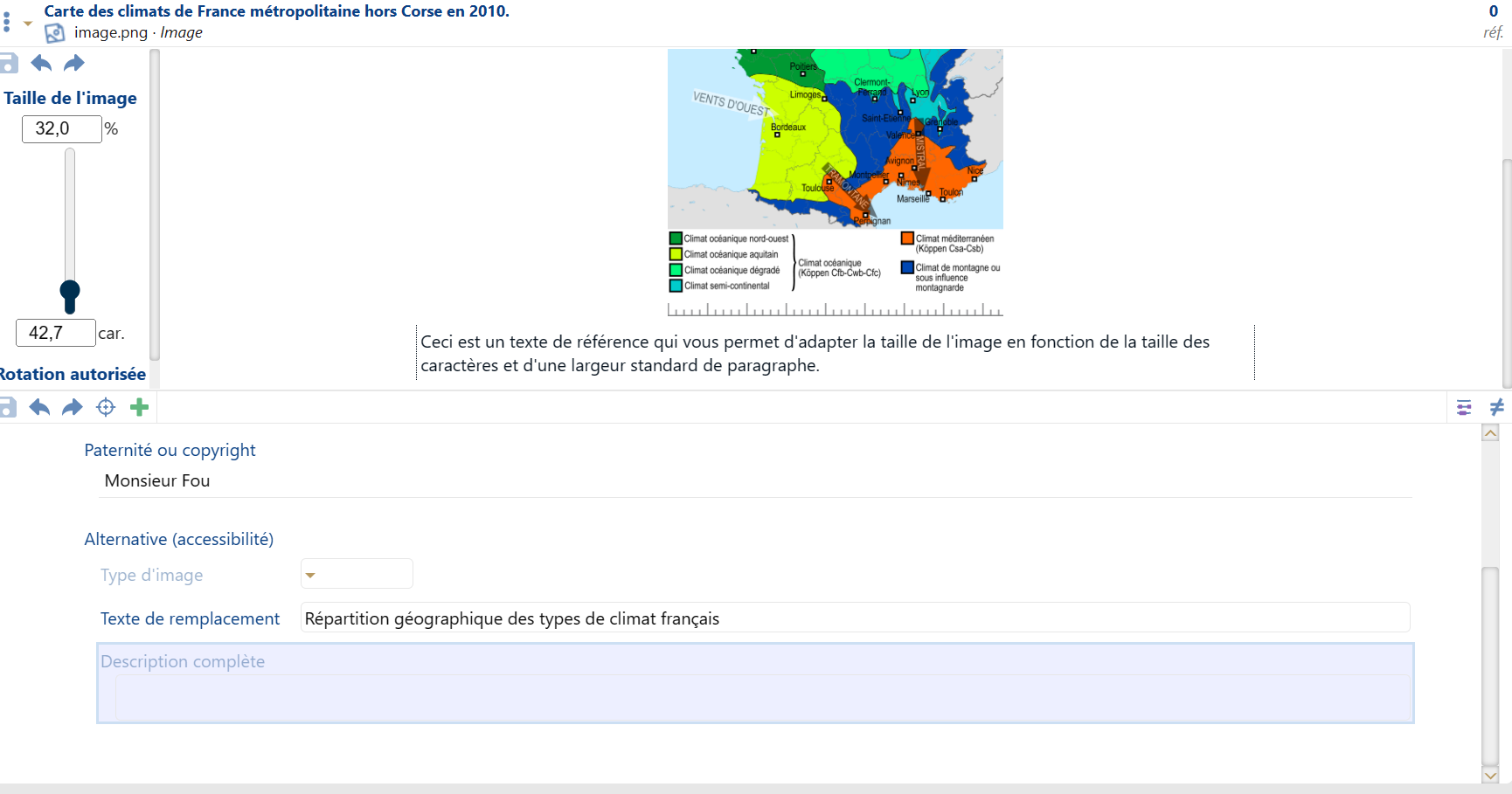Click the Rotation autorisée heading
The image size is (1512, 794).
click(73, 374)
